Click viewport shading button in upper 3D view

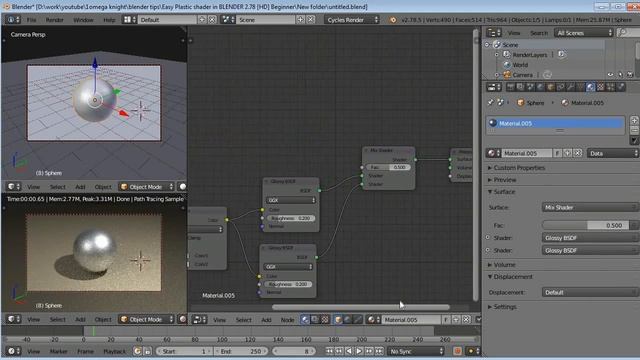tap(183, 187)
